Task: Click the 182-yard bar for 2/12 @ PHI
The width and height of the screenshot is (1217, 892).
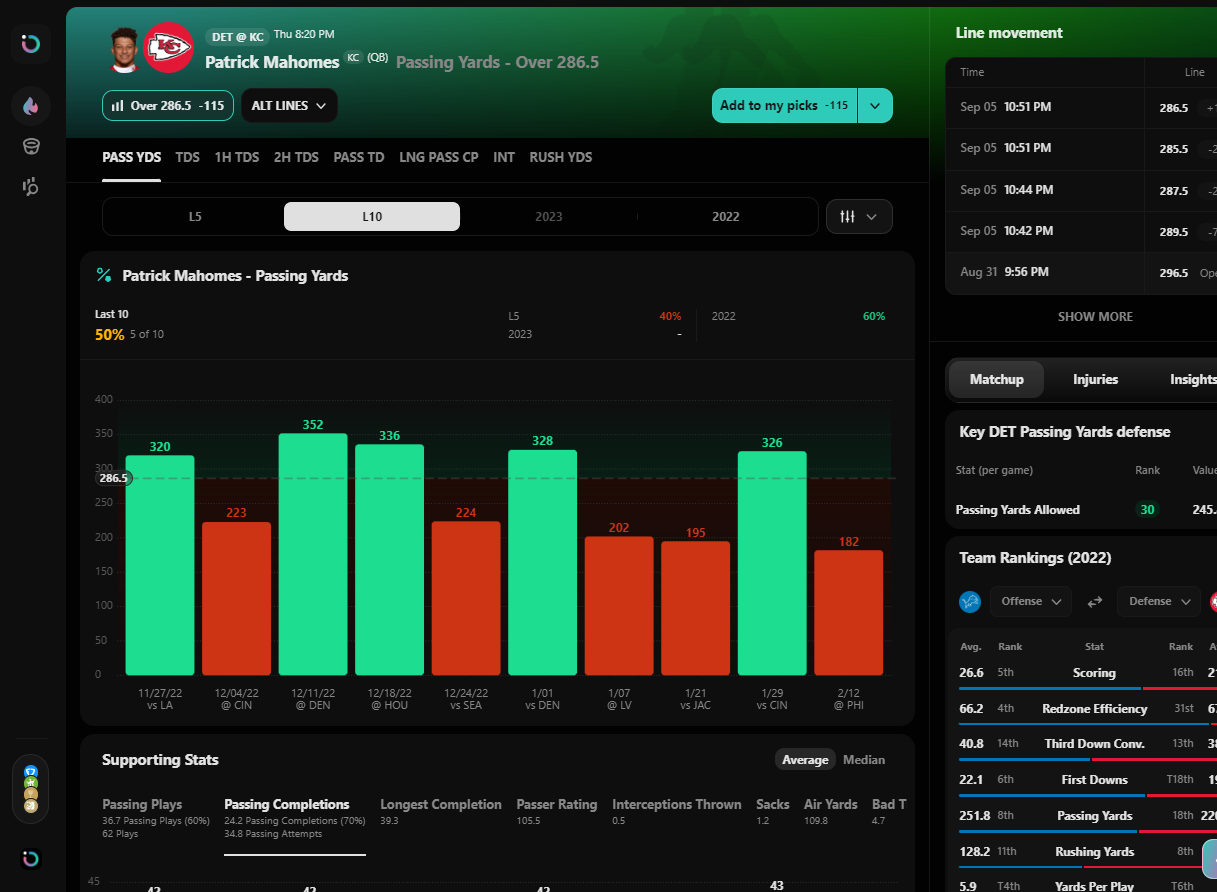Action: 849,613
